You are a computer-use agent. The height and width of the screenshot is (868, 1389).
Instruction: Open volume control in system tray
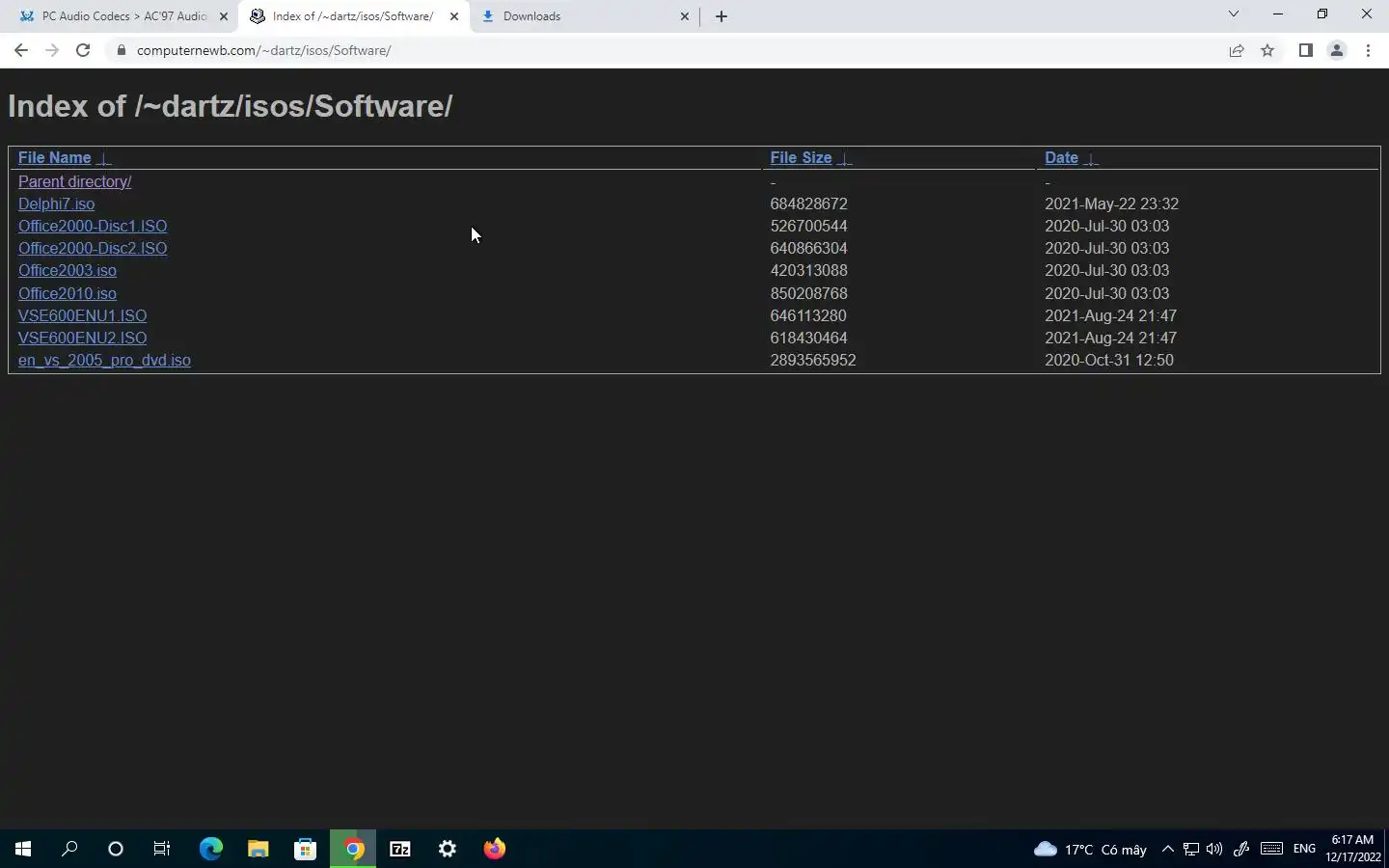pyautogui.click(x=1214, y=849)
